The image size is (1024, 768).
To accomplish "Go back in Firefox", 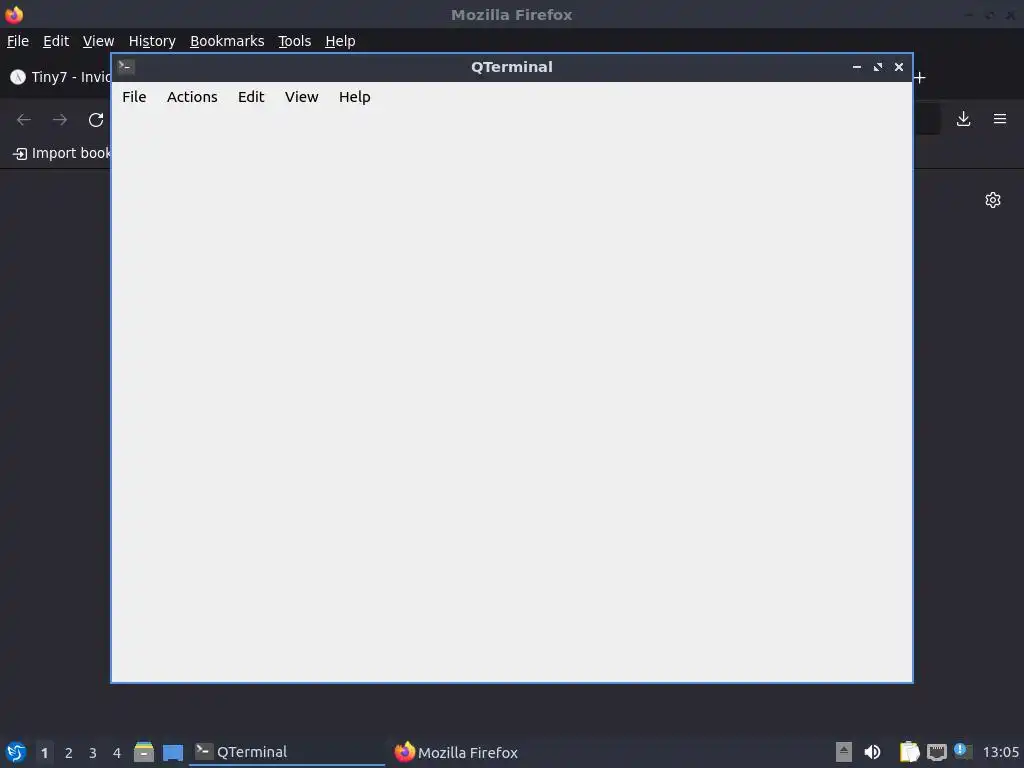I will point(24,120).
